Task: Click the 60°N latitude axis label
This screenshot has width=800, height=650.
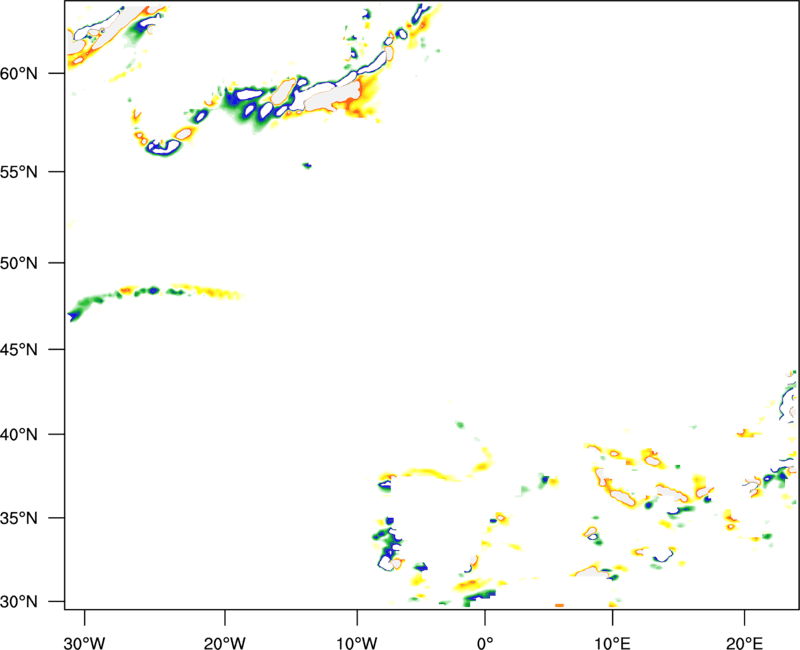Action: (x=19, y=74)
